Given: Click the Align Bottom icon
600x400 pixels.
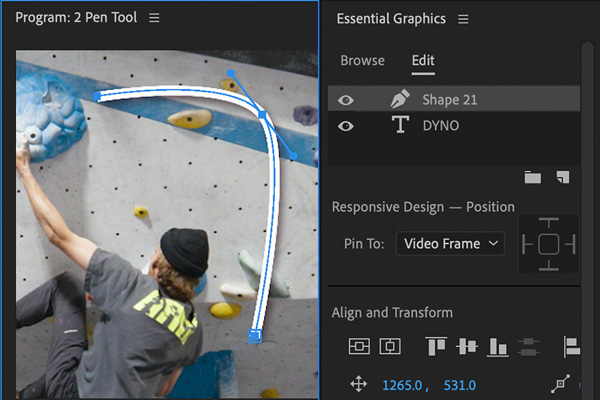Looking at the screenshot, I should pos(497,347).
